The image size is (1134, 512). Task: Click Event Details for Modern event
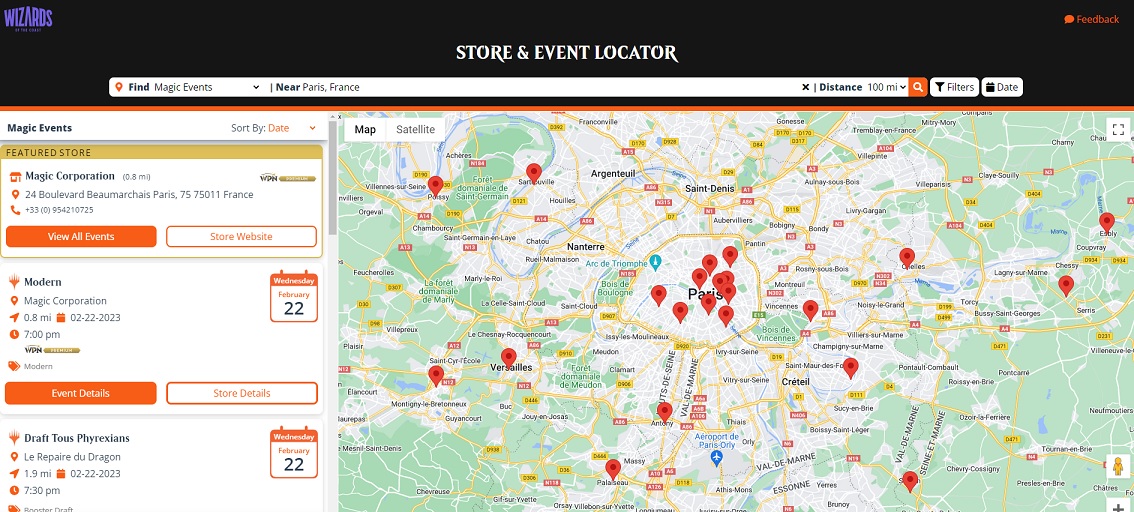click(x=81, y=393)
